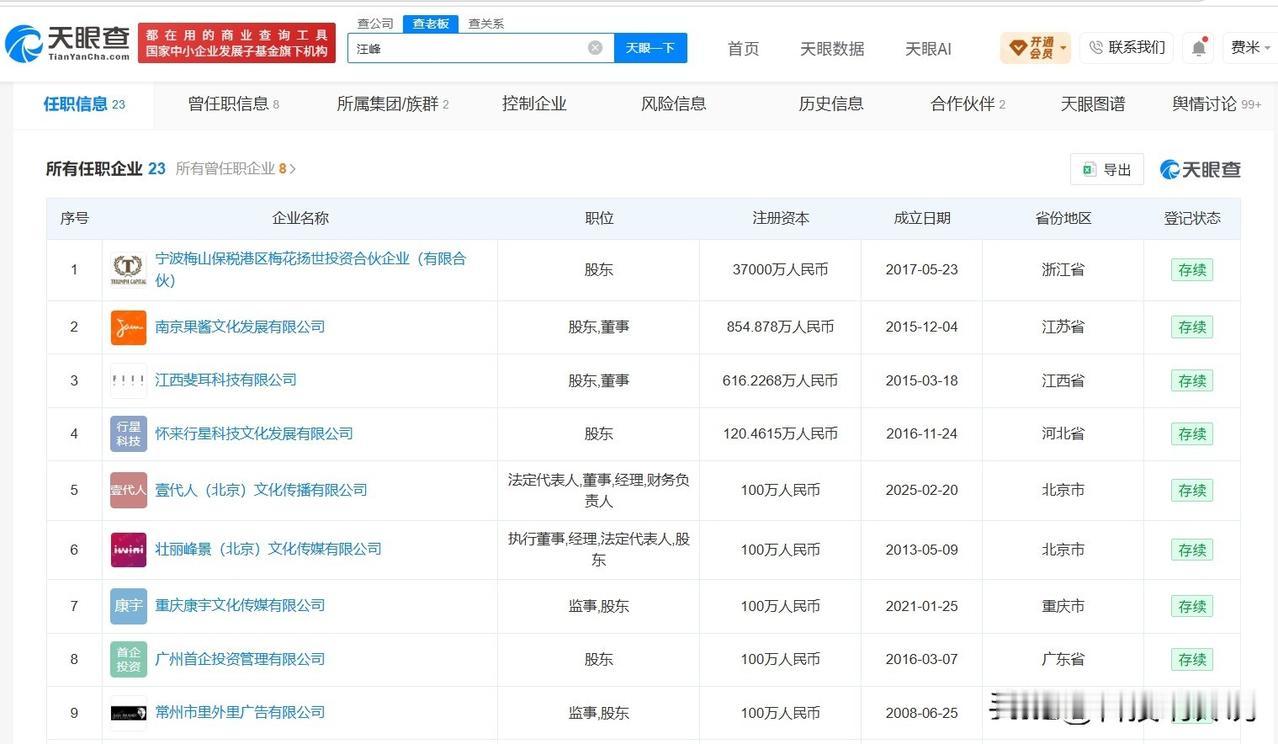Click the 存续 status badge for 重庆康宇文化传媒
This screenshot has height=744, width=1278.
1192,606
